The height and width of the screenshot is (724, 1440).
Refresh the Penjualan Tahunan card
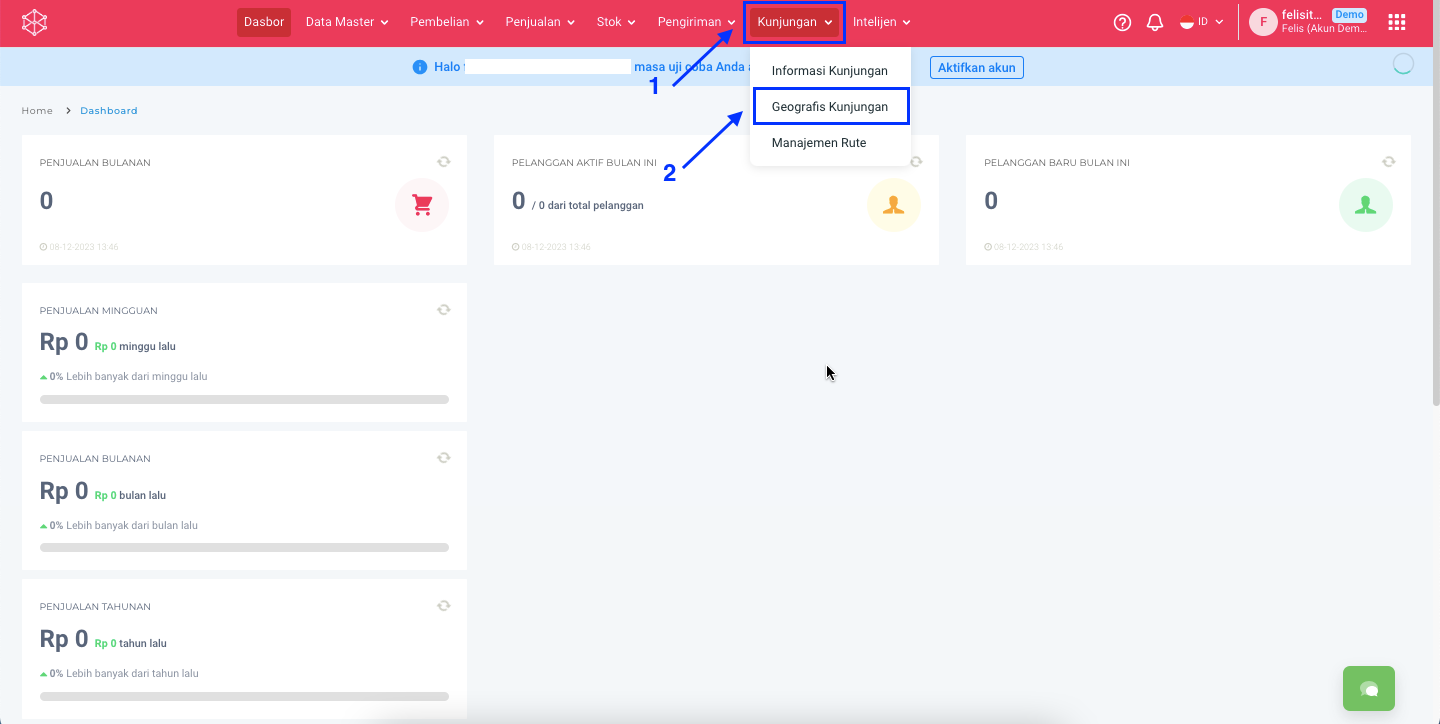pos(443,606)
